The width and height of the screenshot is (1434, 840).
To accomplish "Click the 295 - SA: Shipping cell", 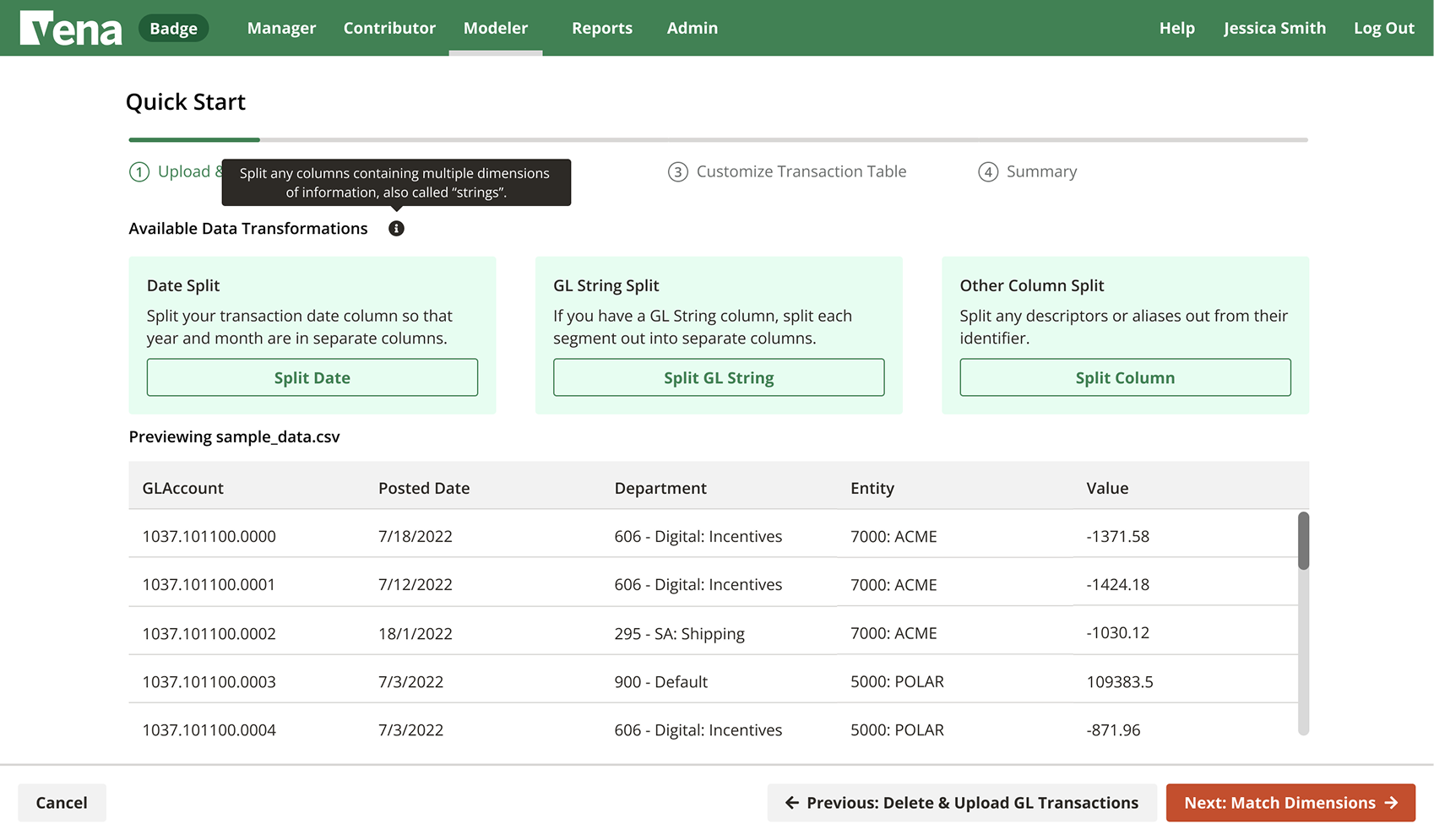I will point(680,633).
